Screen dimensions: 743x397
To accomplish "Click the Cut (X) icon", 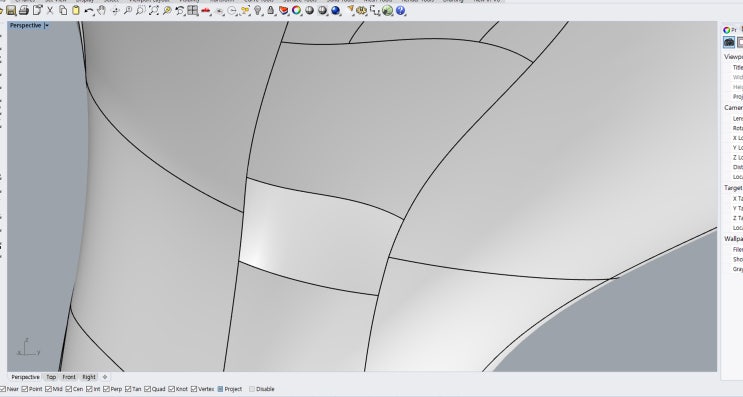I will click(x=50, y=10).
